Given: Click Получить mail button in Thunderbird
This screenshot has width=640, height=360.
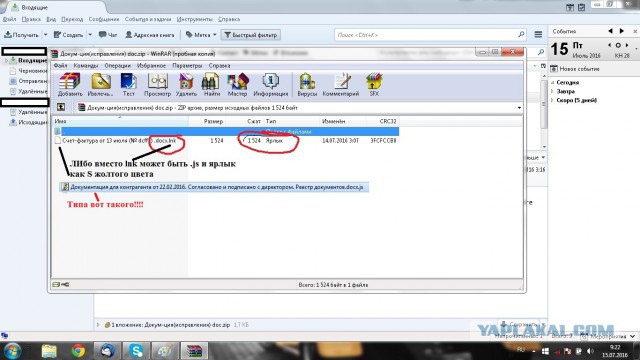Looking at the screenshot, I should pos(22,35).
